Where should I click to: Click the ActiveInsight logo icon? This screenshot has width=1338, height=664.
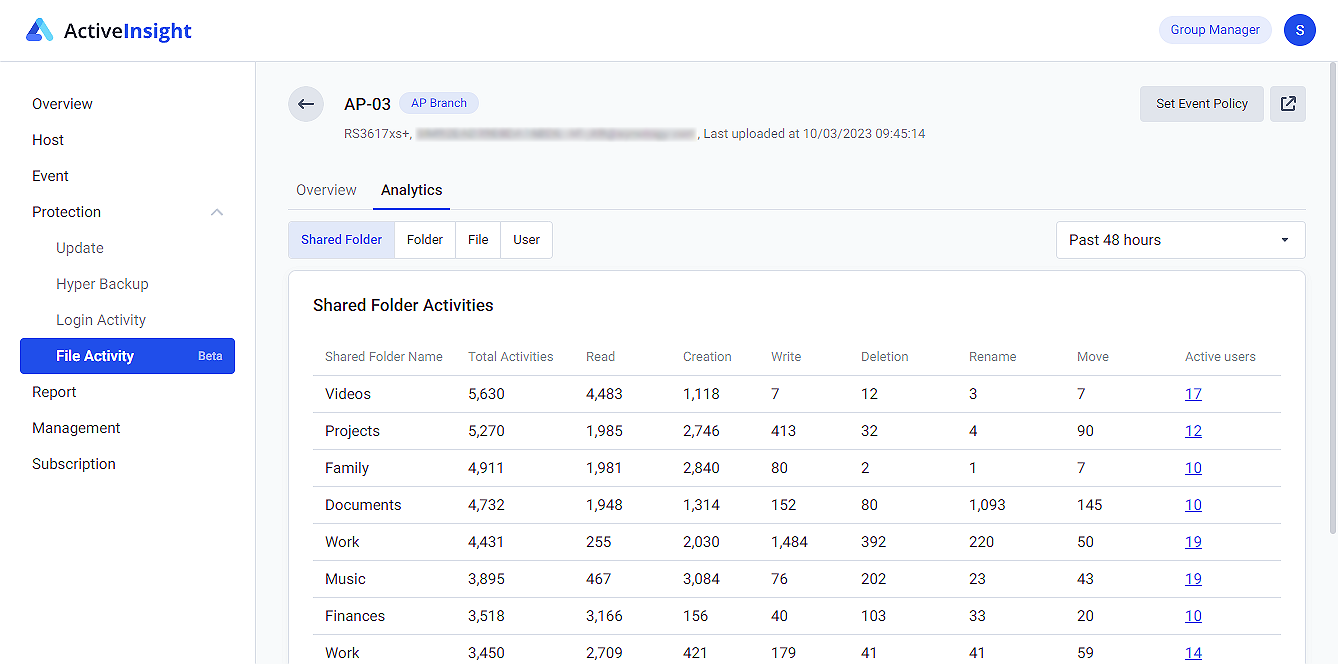39,30
